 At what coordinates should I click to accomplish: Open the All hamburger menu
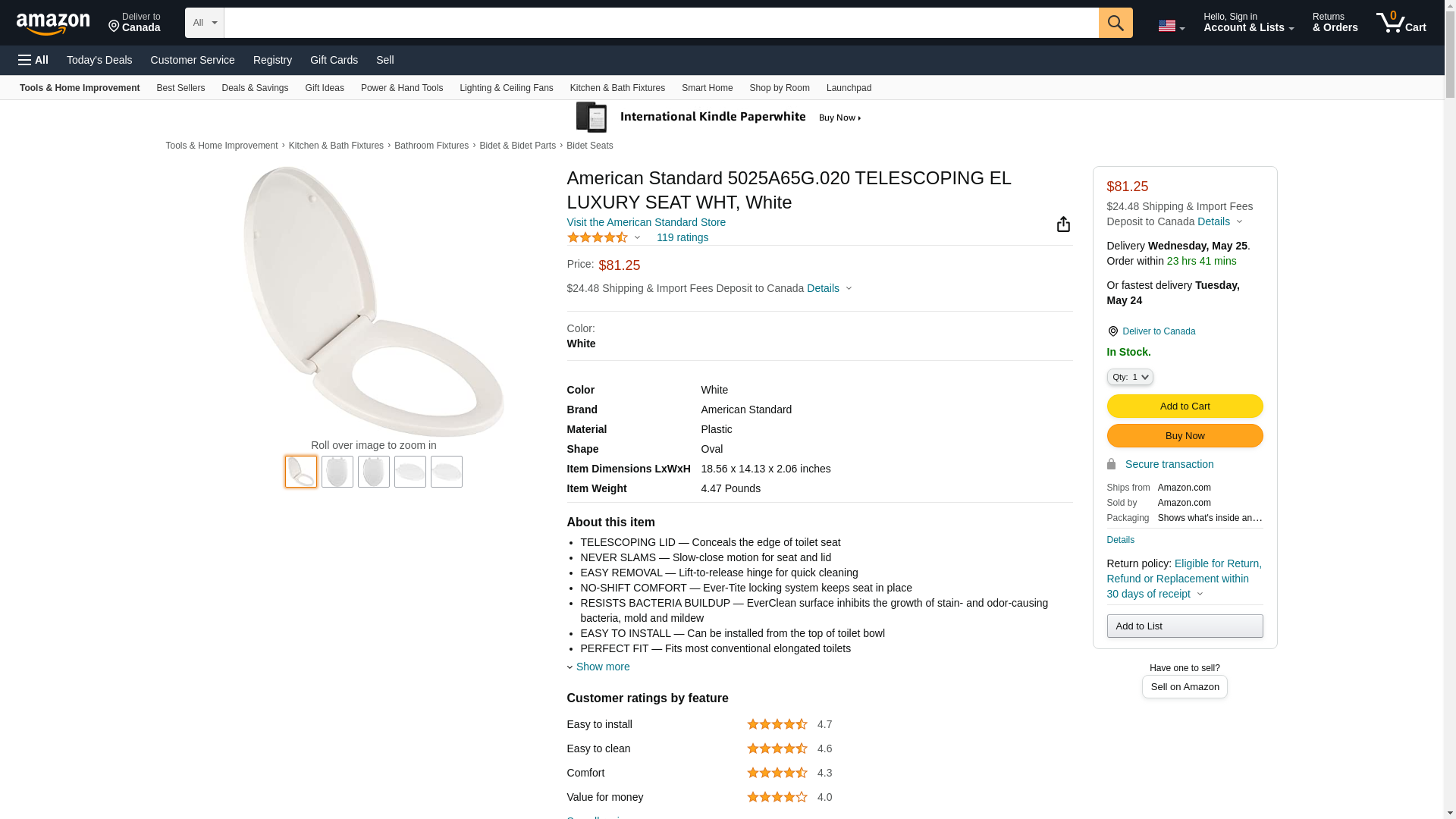tap(33, 60)
